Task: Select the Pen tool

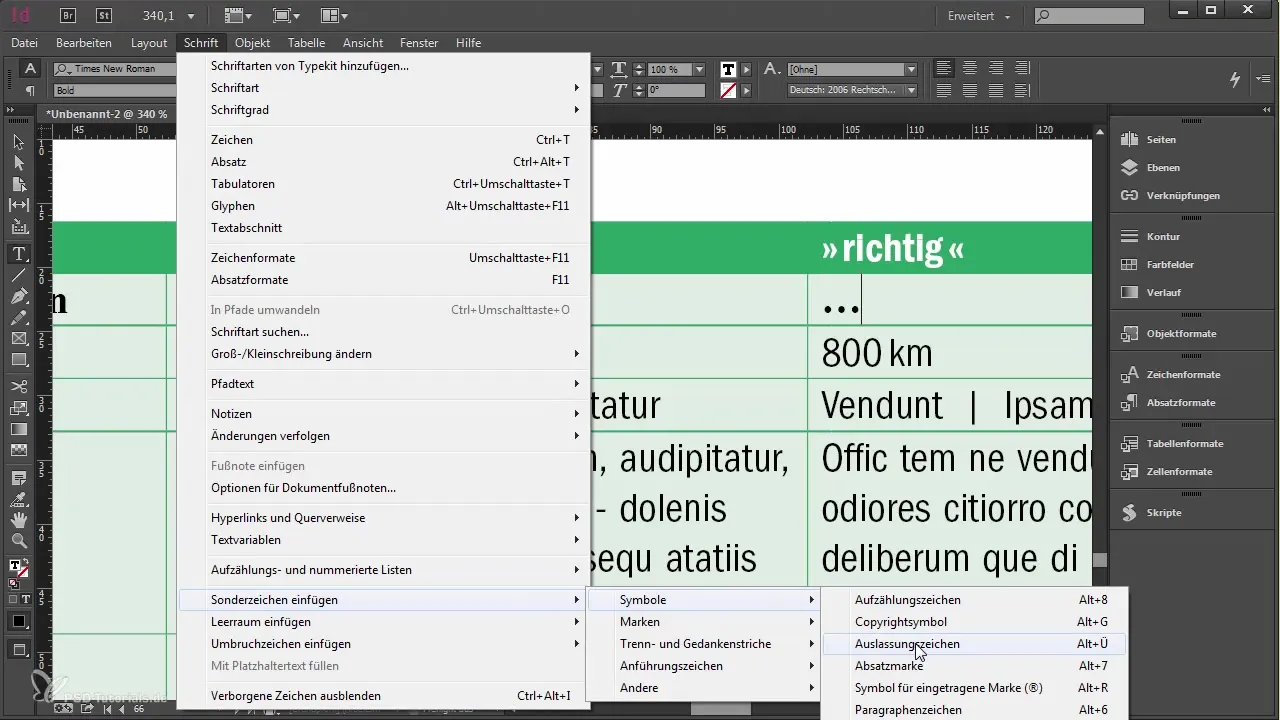Action: [x=19, y=297]
